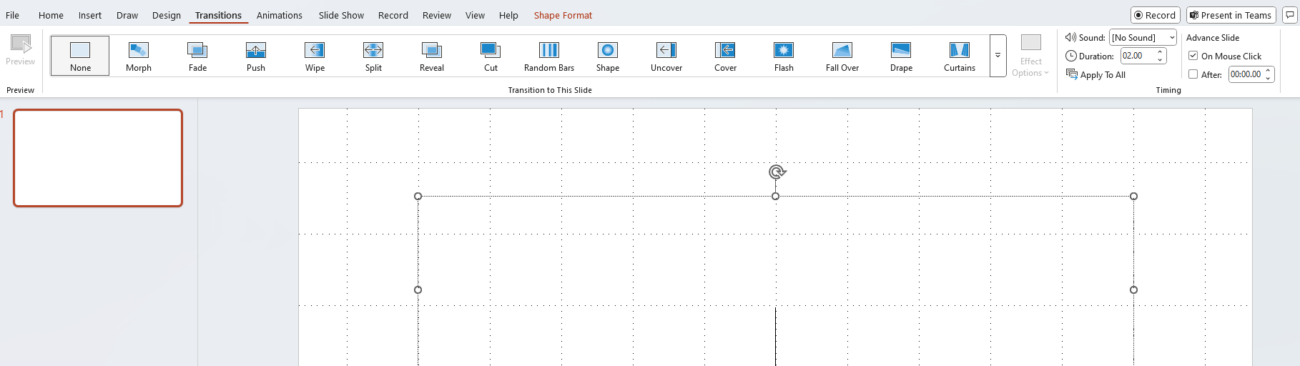
Task: Click the comments speech bubble icon
Action: [1290, 15]
